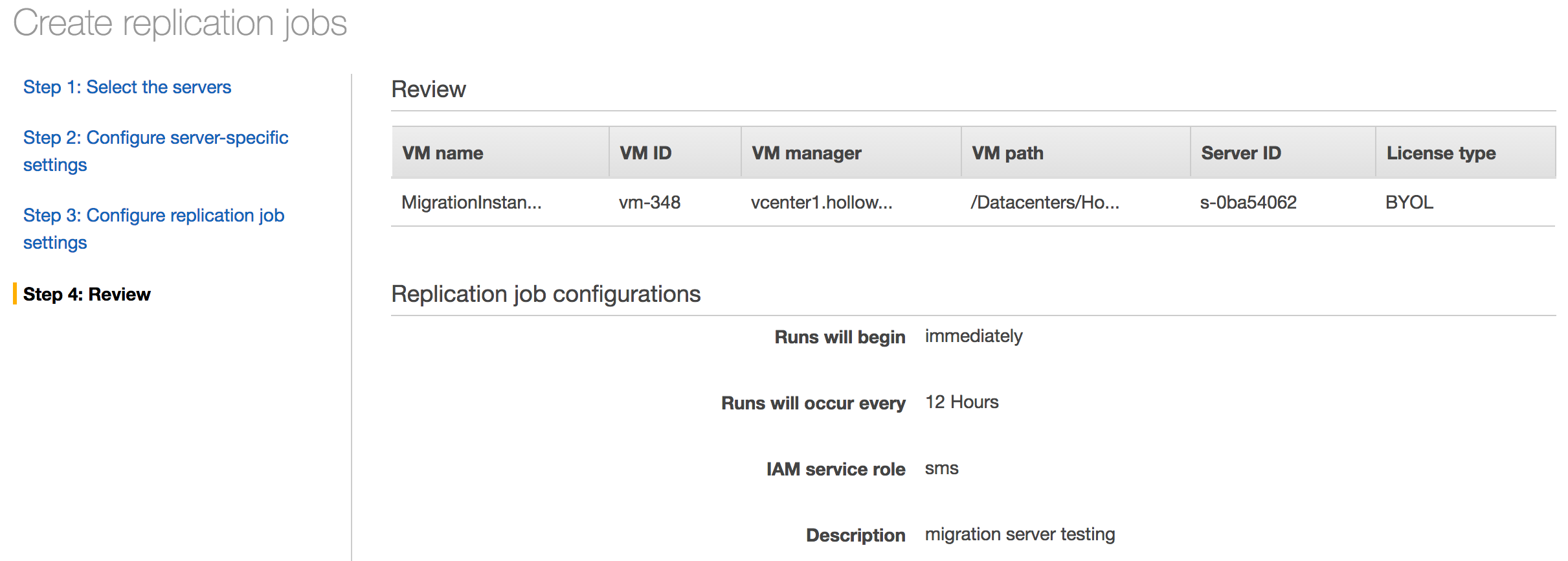Click the License type column header
This screenshot has height=561, width=1568.
(1441, 153)
